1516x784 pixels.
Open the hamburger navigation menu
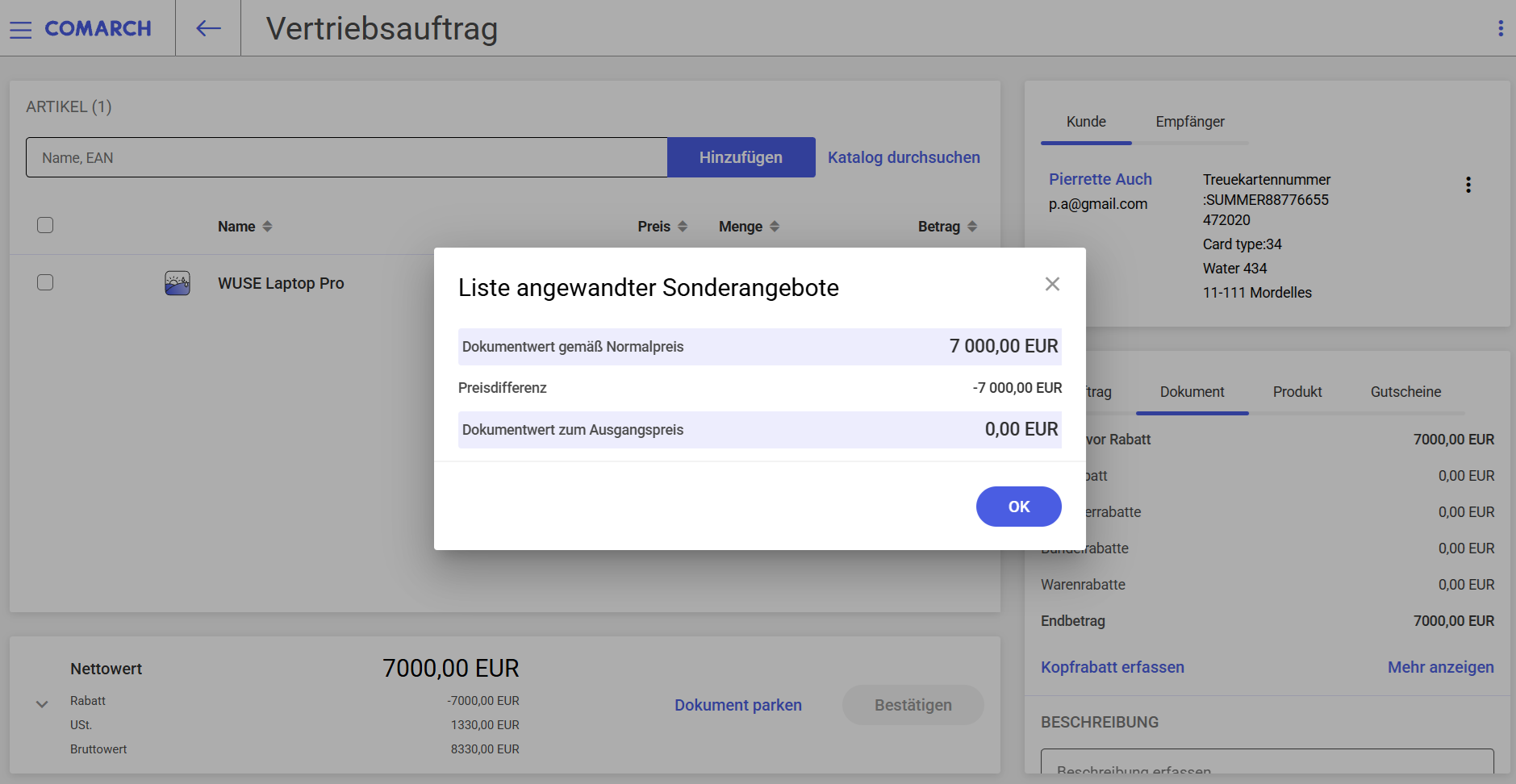point(21,29)
